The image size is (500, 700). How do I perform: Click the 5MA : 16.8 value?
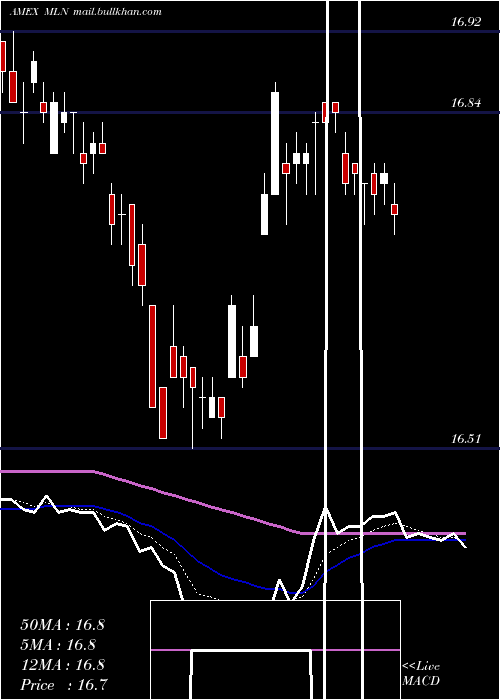pos(59,645)
